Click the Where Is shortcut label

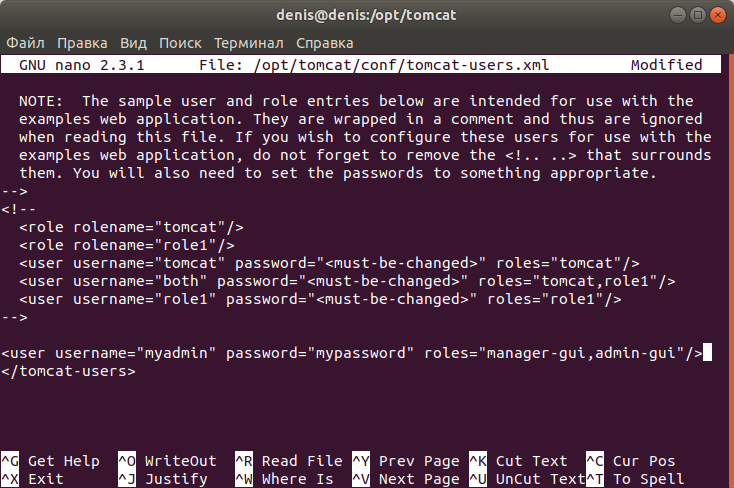[x=297, y=479]
